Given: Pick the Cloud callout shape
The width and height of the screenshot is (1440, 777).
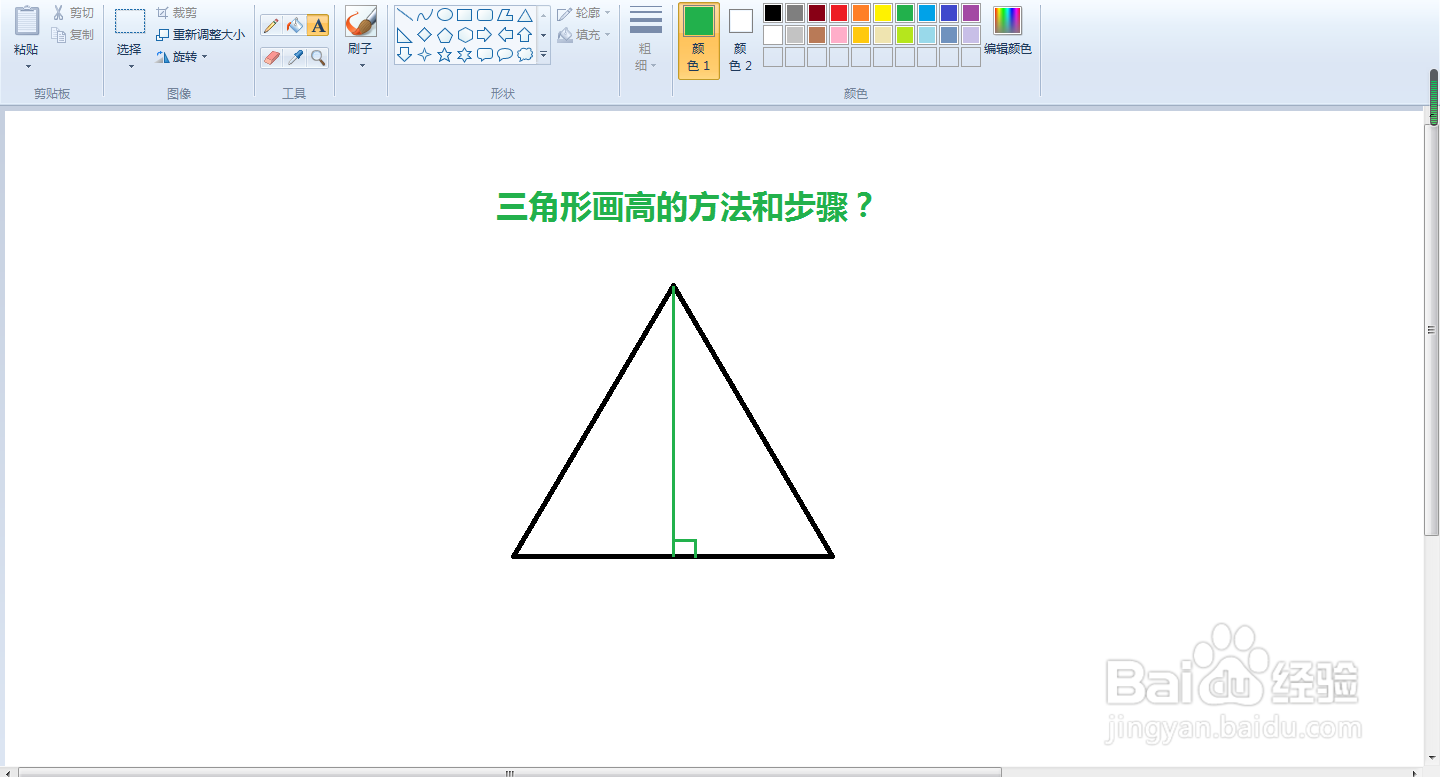Looking at the screenshot, I should (x=524, y=55).
